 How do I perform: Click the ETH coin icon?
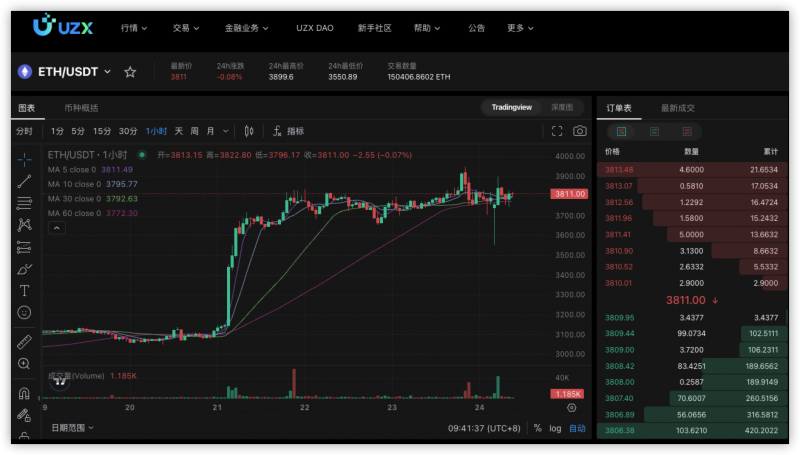tap(24, 72)
